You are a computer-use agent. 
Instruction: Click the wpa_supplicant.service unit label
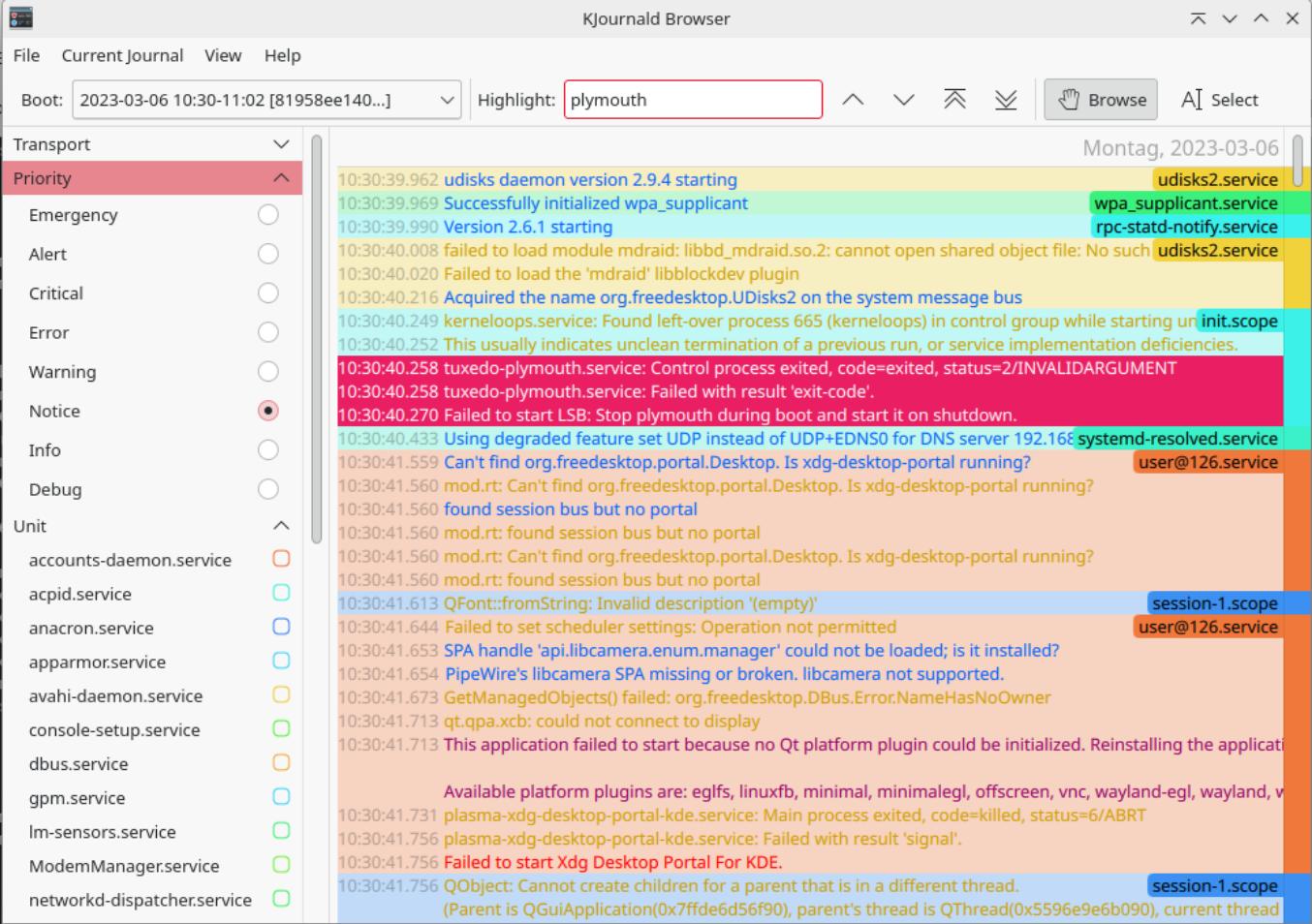(1186, 203)
